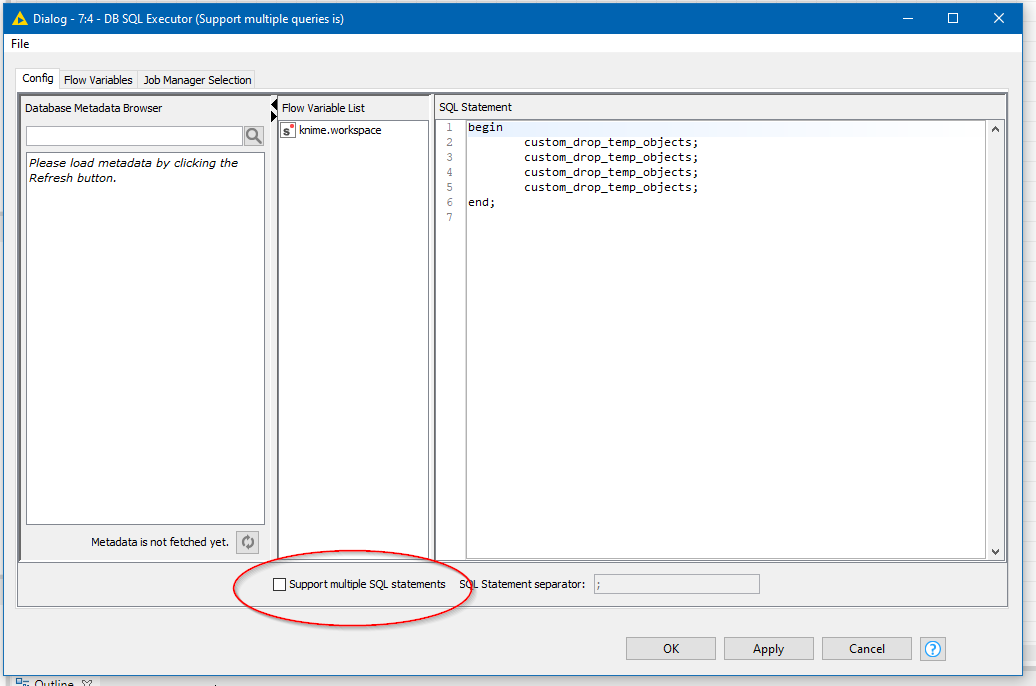Click the Cancel button
This screenshot has width=1036, height=686.
866,648
